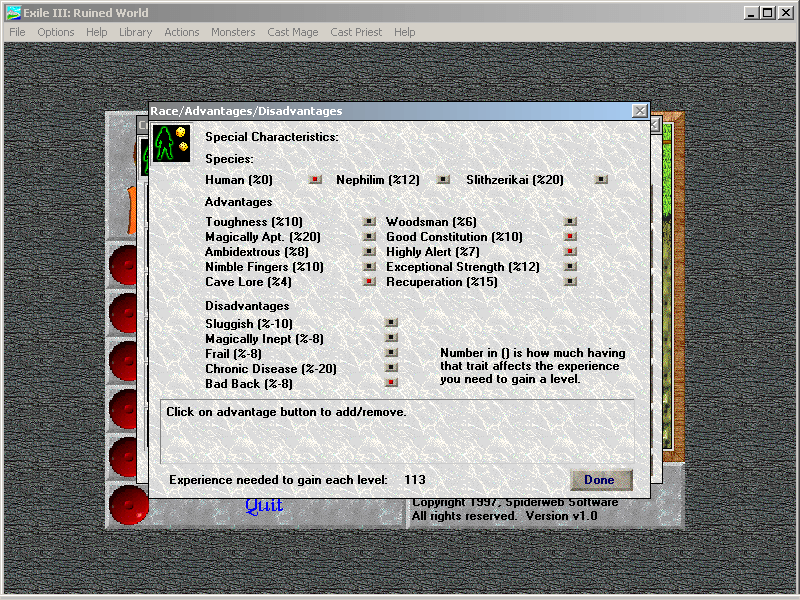Toggle the Toughness advantage
Screen dimensions: 800x600
point(369,221)
